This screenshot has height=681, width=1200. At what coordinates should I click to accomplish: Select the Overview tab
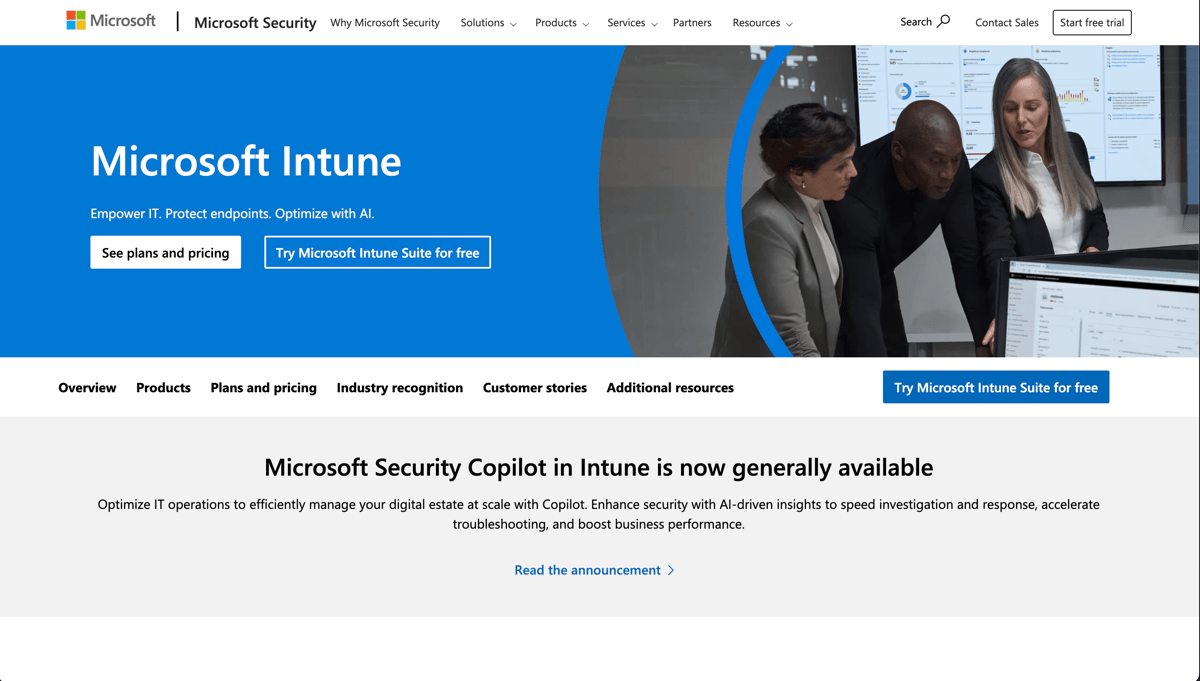87,387
